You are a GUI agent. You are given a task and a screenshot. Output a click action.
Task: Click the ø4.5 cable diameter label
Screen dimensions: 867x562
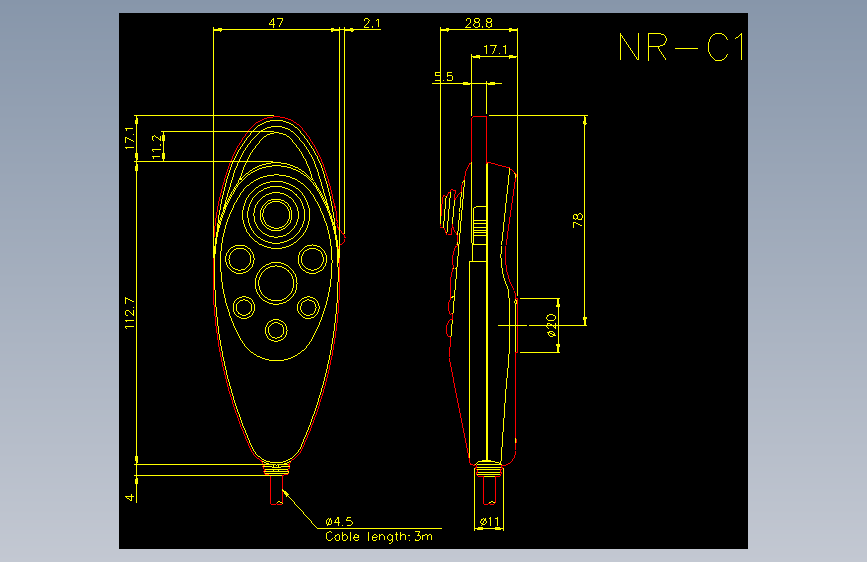pyautogui.click(x=339, y=522)
